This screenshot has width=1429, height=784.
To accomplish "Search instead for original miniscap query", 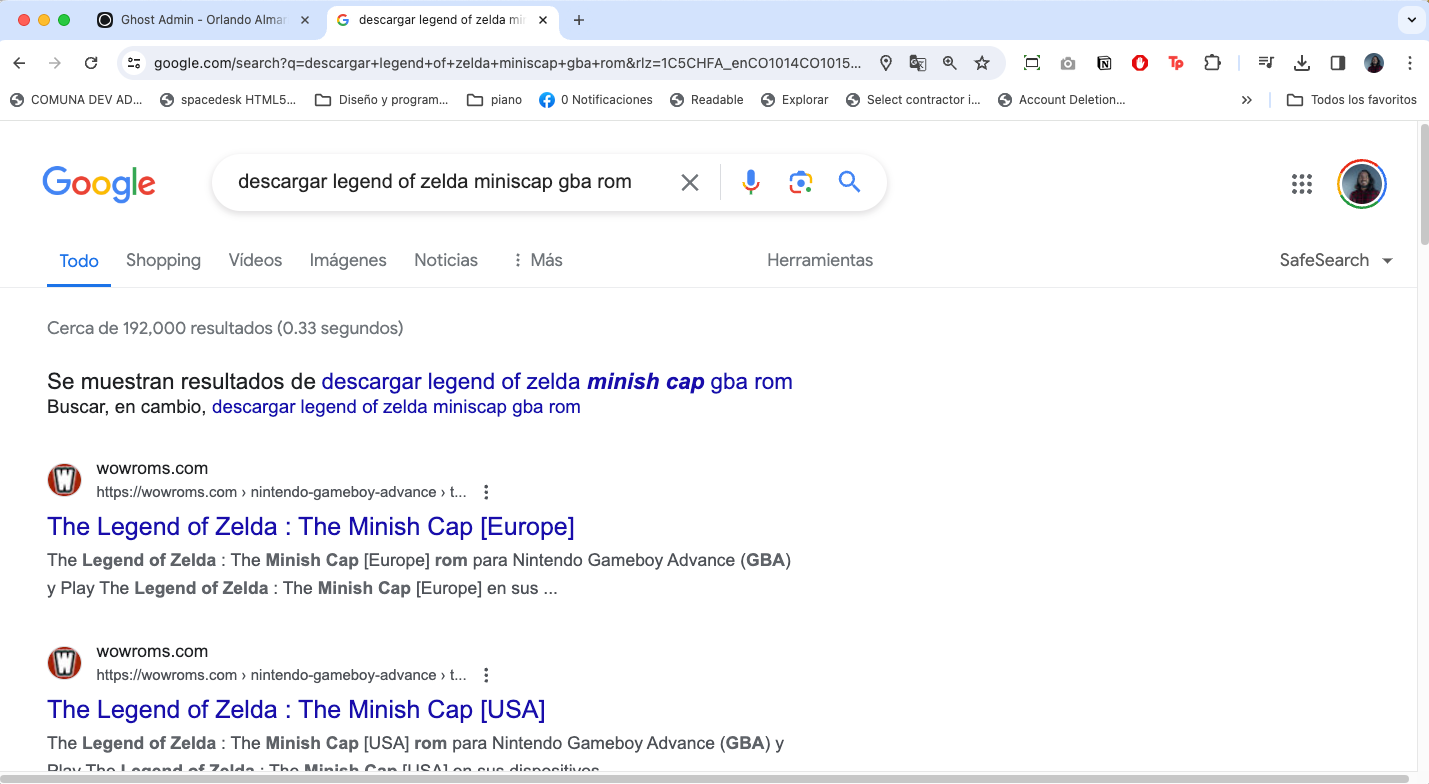I will click(396, 407).
